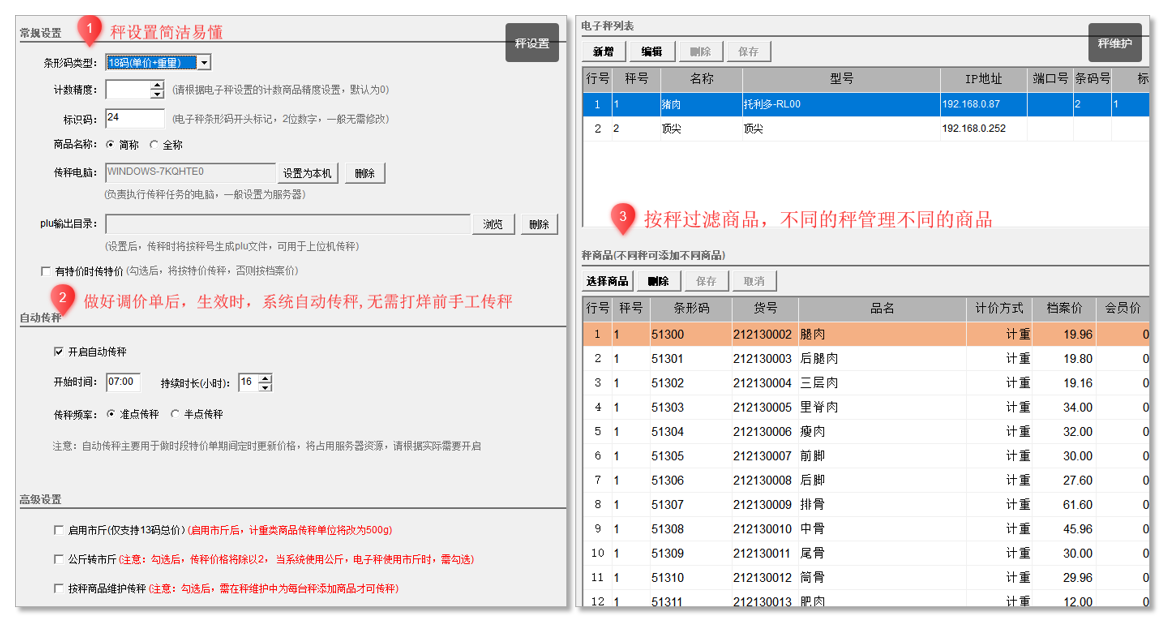Image resolution: width=1160 pixels, height=621 pixels.
Task: Adjust the 持续时长 spinner showing 16
Action: coord(255,382)
